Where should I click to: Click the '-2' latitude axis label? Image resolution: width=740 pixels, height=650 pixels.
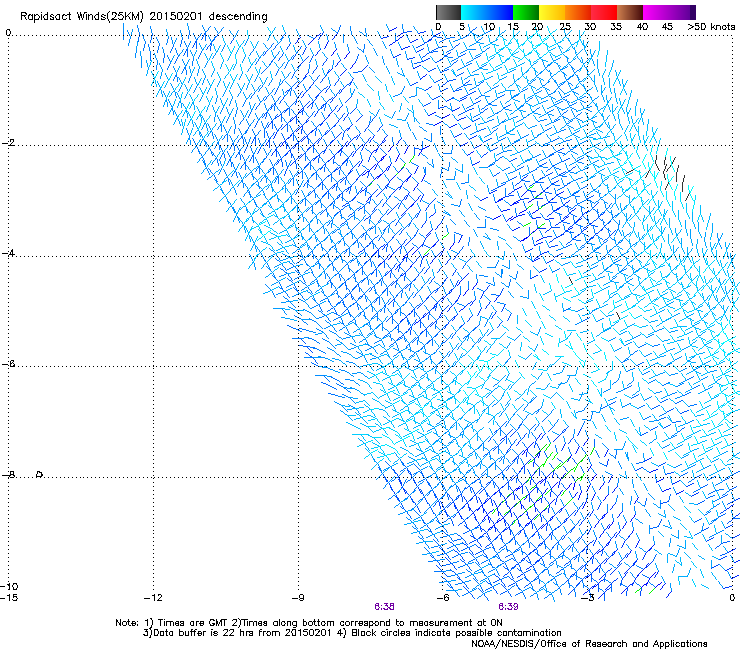8,143
